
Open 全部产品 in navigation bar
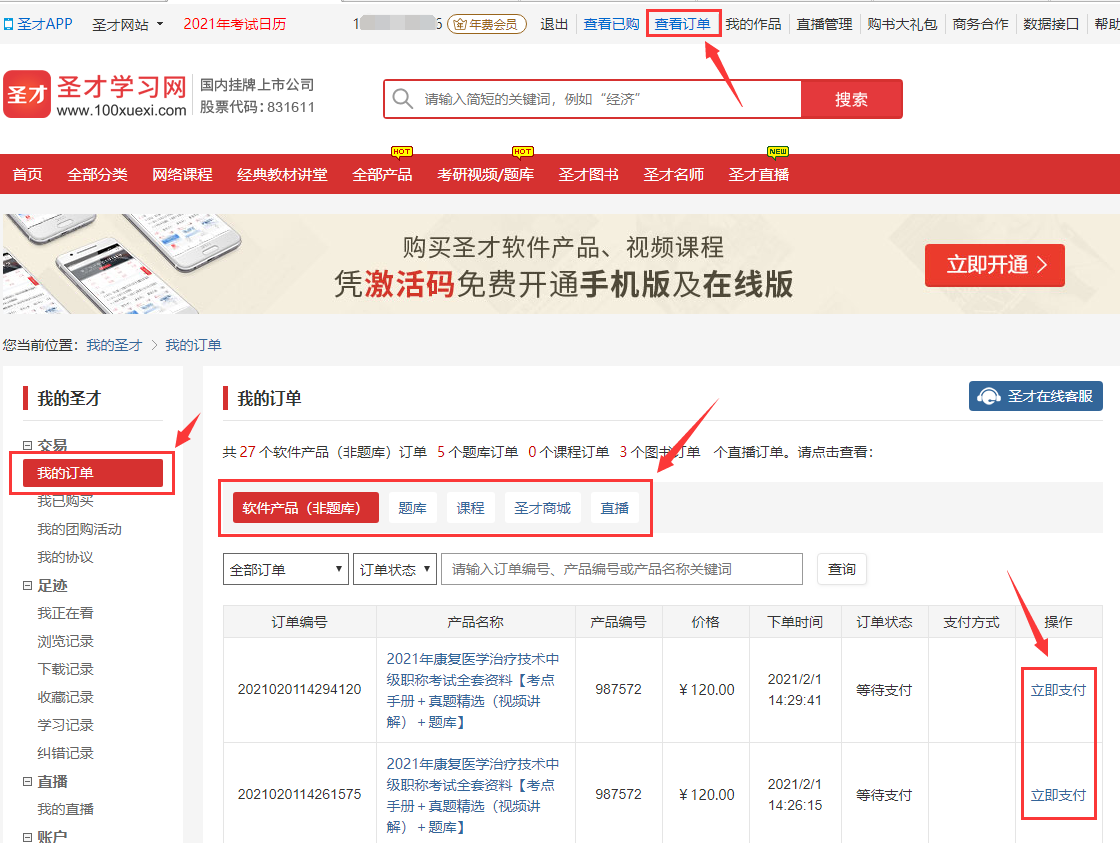click(x=382, y=174)
